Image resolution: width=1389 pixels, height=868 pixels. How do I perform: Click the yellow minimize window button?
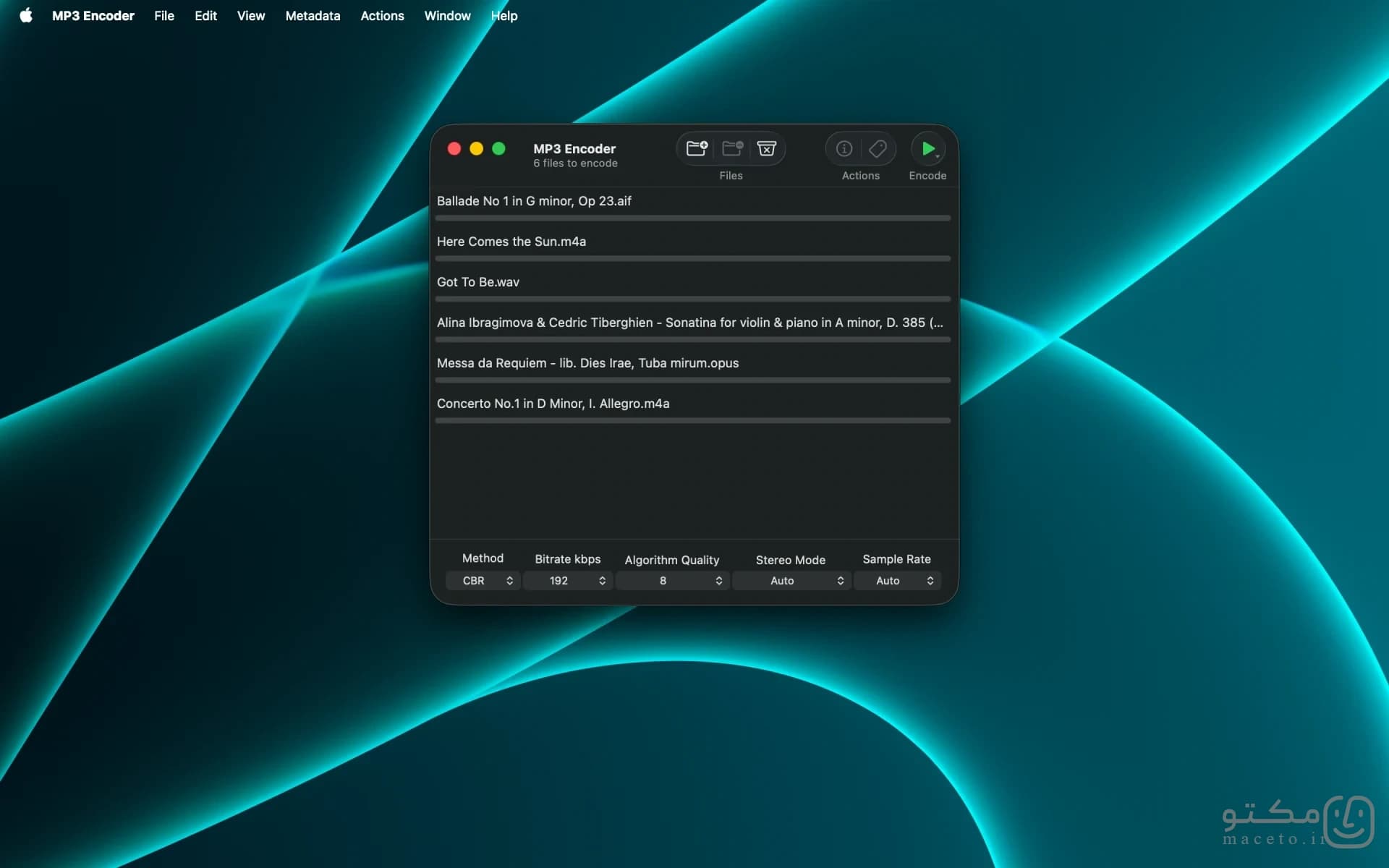pos(476,148)
